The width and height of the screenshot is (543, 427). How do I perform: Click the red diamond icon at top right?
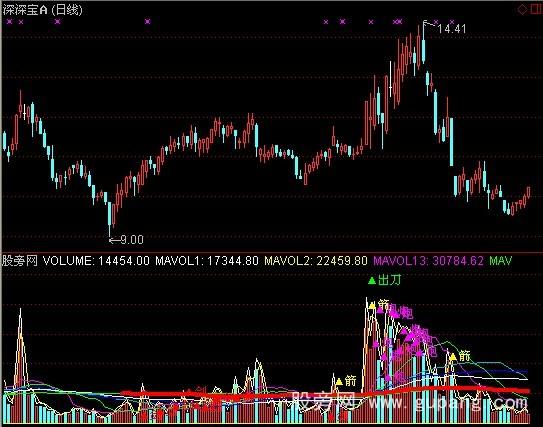coord(523,10)
